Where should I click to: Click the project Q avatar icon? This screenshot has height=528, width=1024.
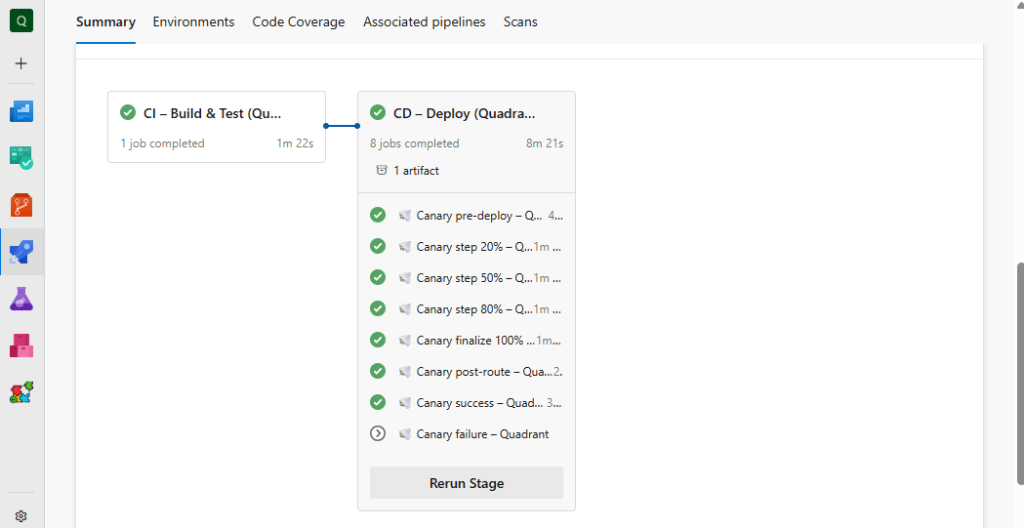point(21,20)
